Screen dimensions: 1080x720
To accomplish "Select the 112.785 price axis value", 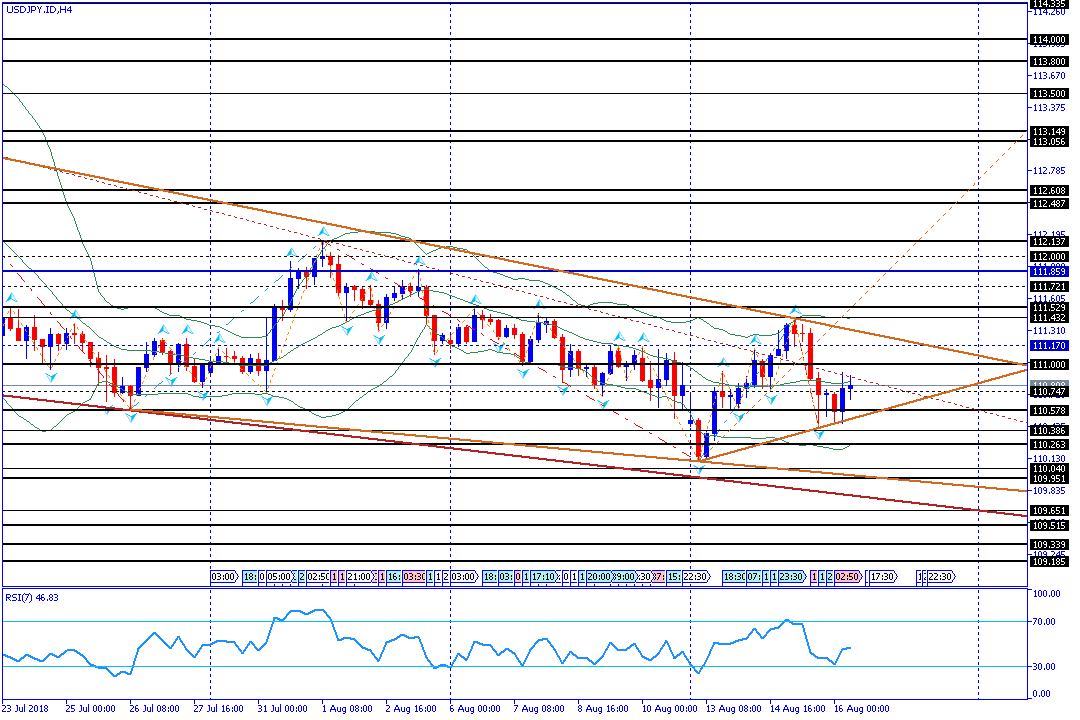I will pos(1048,170).
